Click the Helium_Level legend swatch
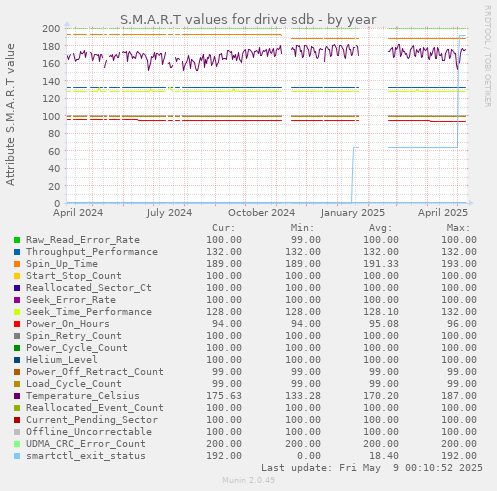 point(17,360)
